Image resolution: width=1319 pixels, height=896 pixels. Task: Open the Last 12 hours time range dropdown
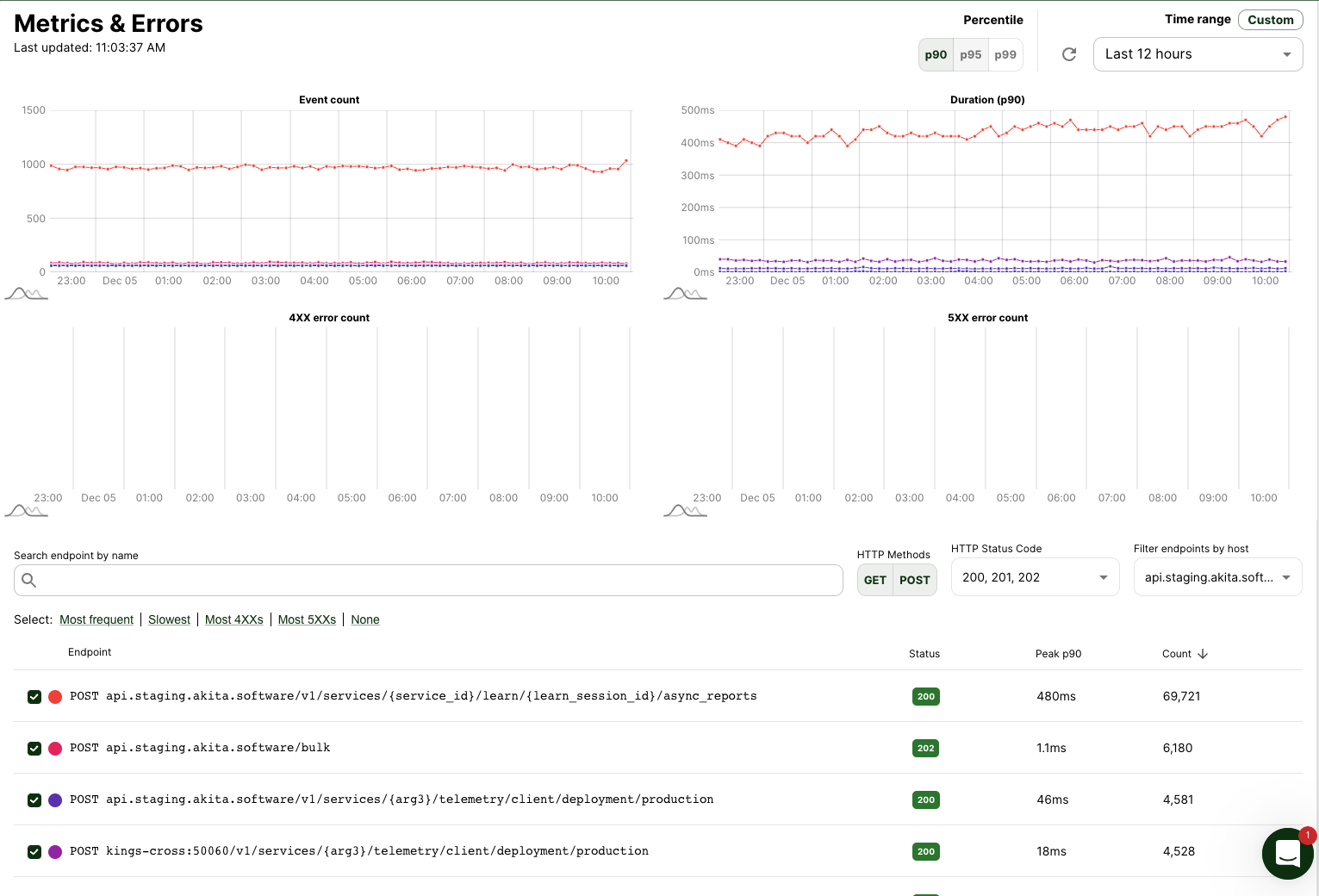pos(1197,54)
